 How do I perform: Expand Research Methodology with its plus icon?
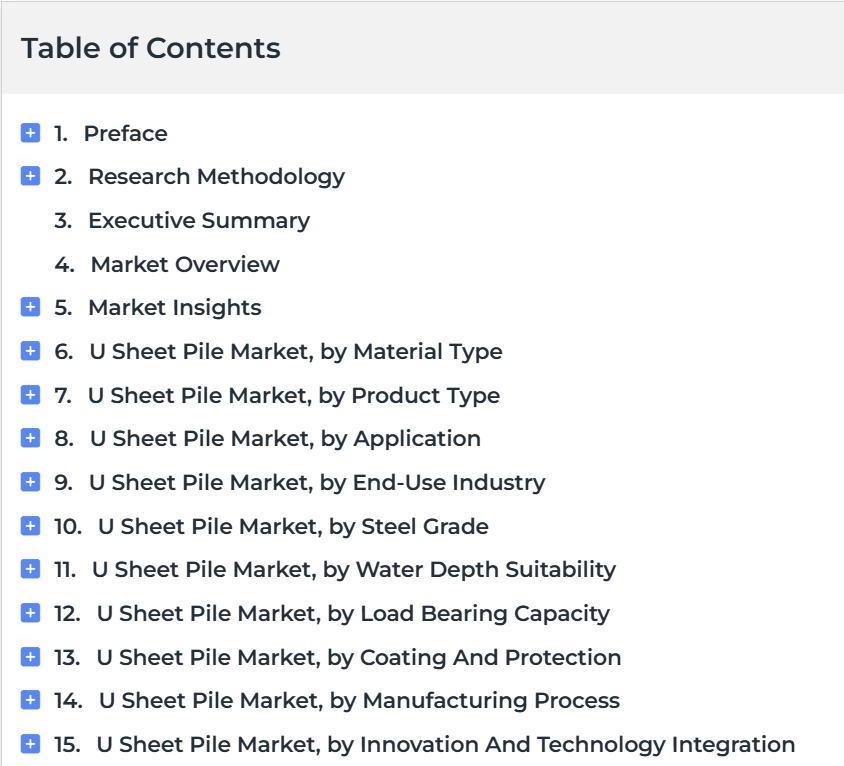point(30,176)
